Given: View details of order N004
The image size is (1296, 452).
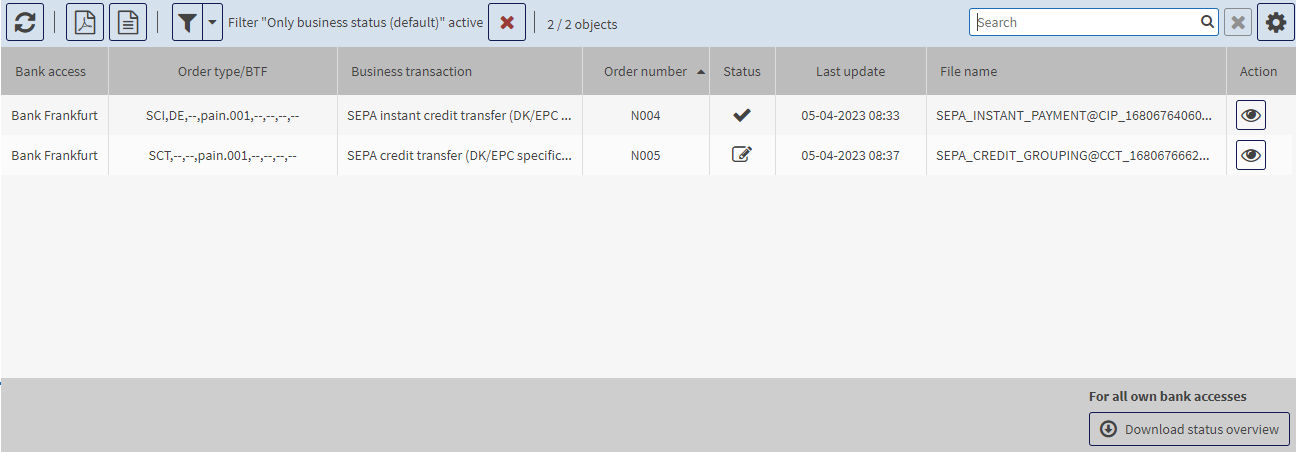Looking at the screenshot, I should click(x=1250, y=115).
